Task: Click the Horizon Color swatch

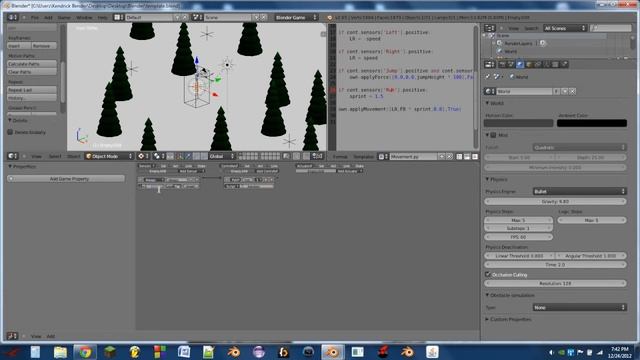Action: [518, 123]
